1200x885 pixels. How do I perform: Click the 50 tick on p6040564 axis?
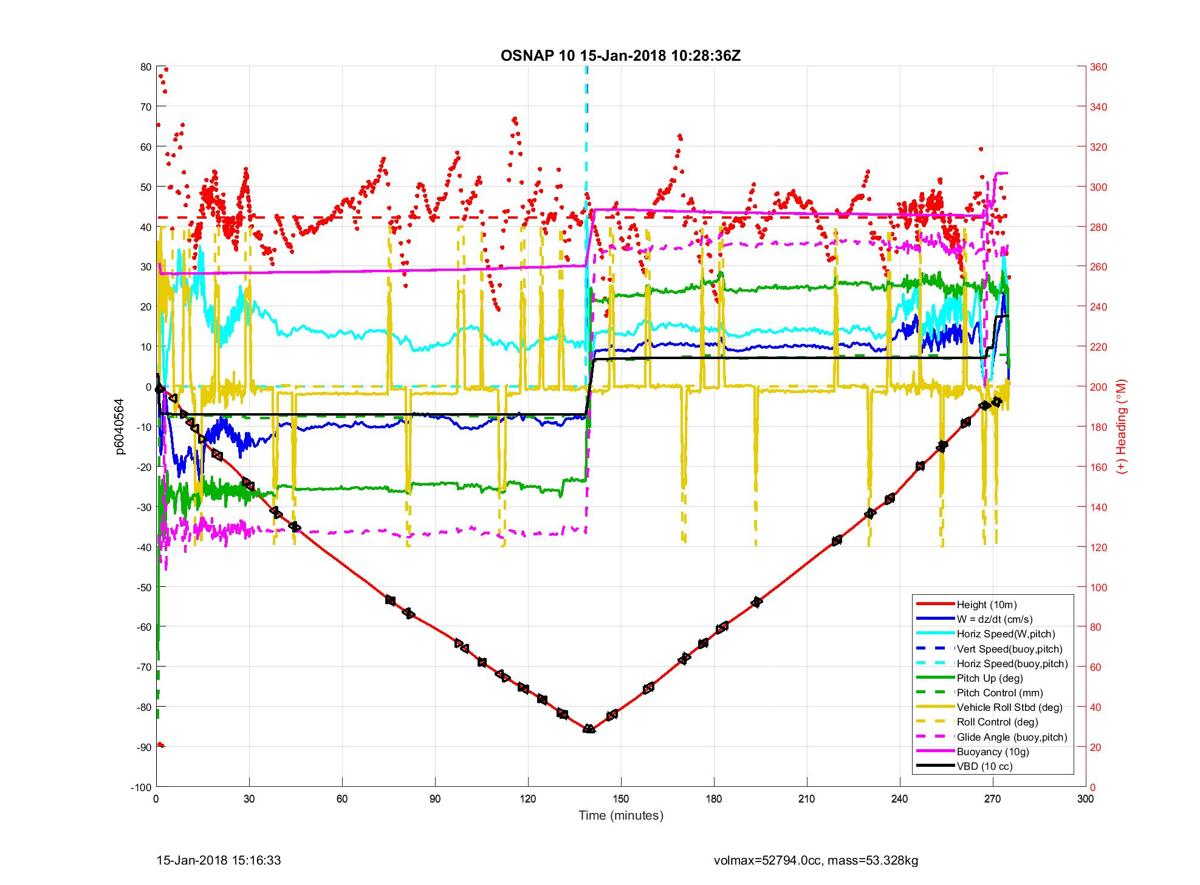146,187
